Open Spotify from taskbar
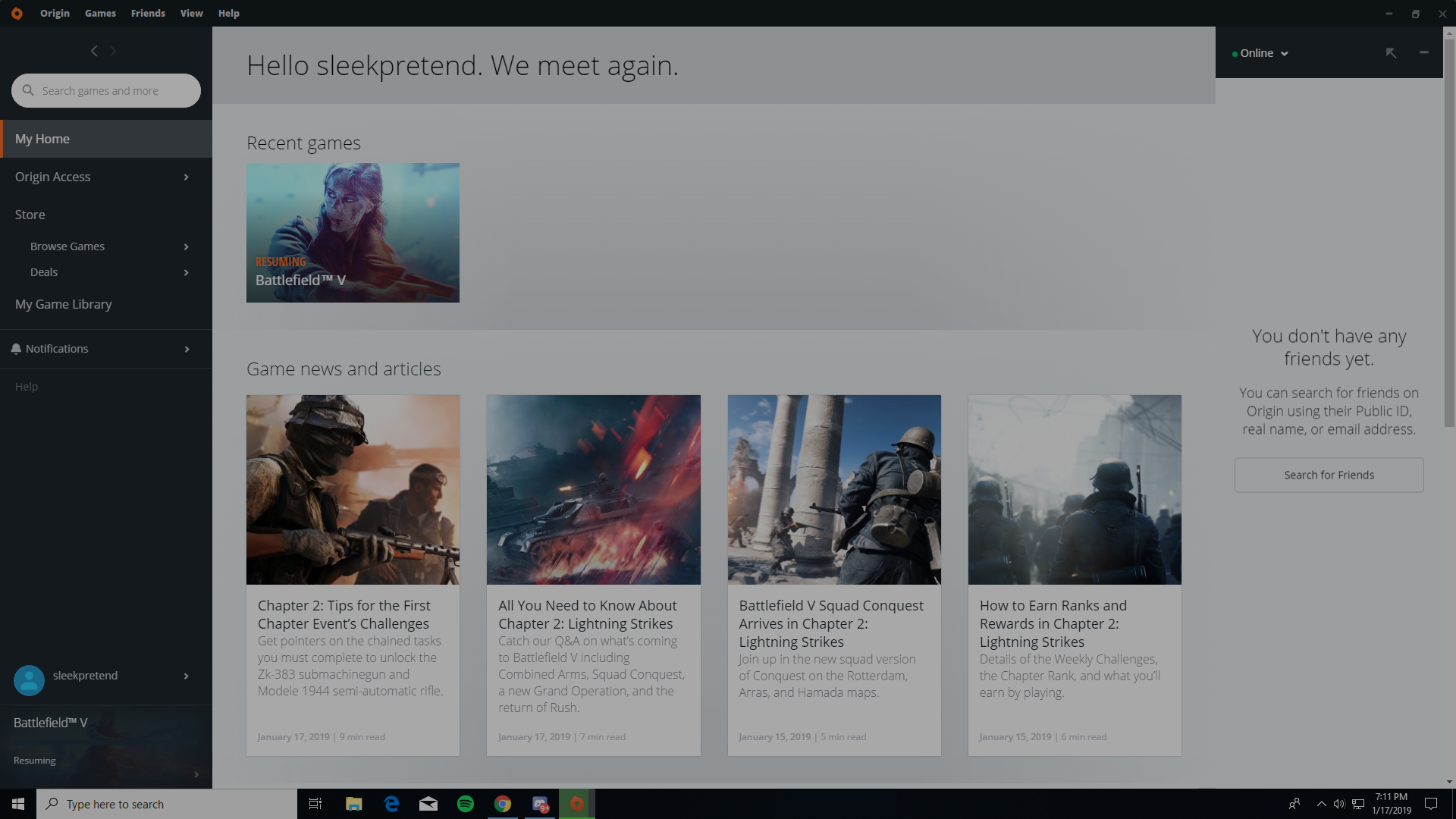Viewport: 1456px width, 819px height. pyautogui.click(x=466, y=804)
